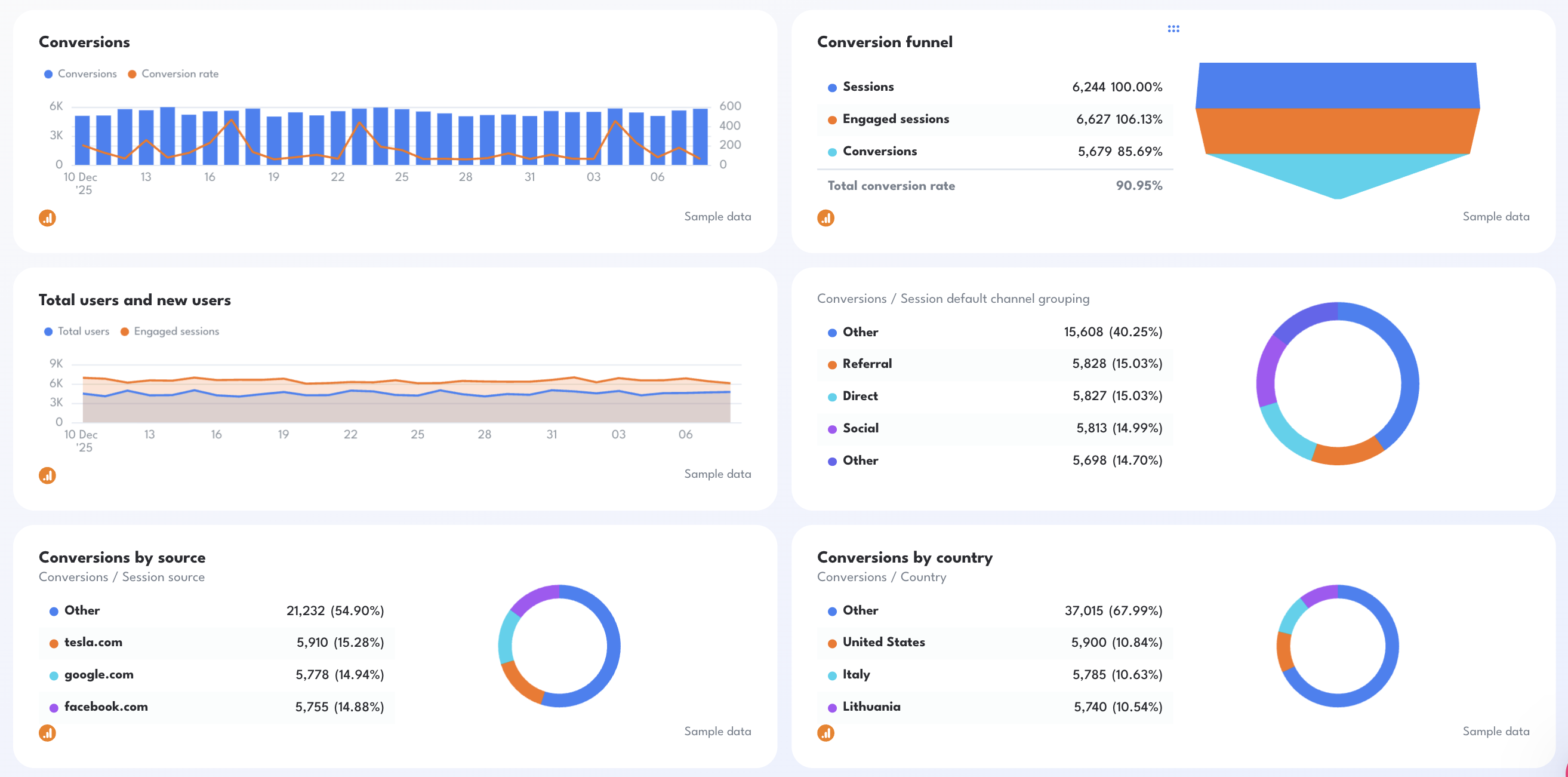Image resolution: width=1568 pixels, height=777 pixels.
Task: Click the blue drag handle dots on Conversion funnel
Action: coord(1173,28)
